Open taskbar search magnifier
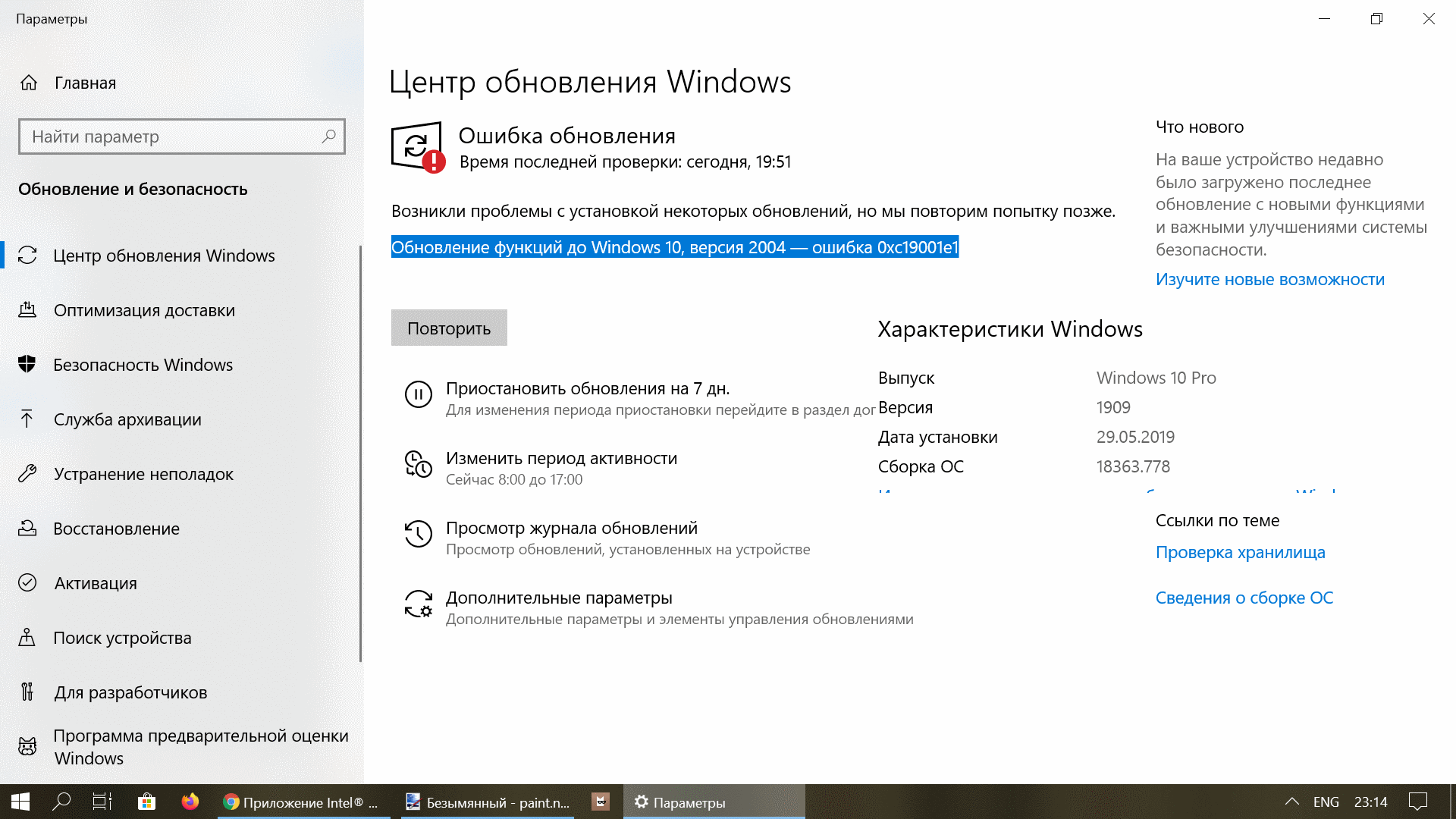Viewport: 1456px width, 819px height. coord(61,802)
